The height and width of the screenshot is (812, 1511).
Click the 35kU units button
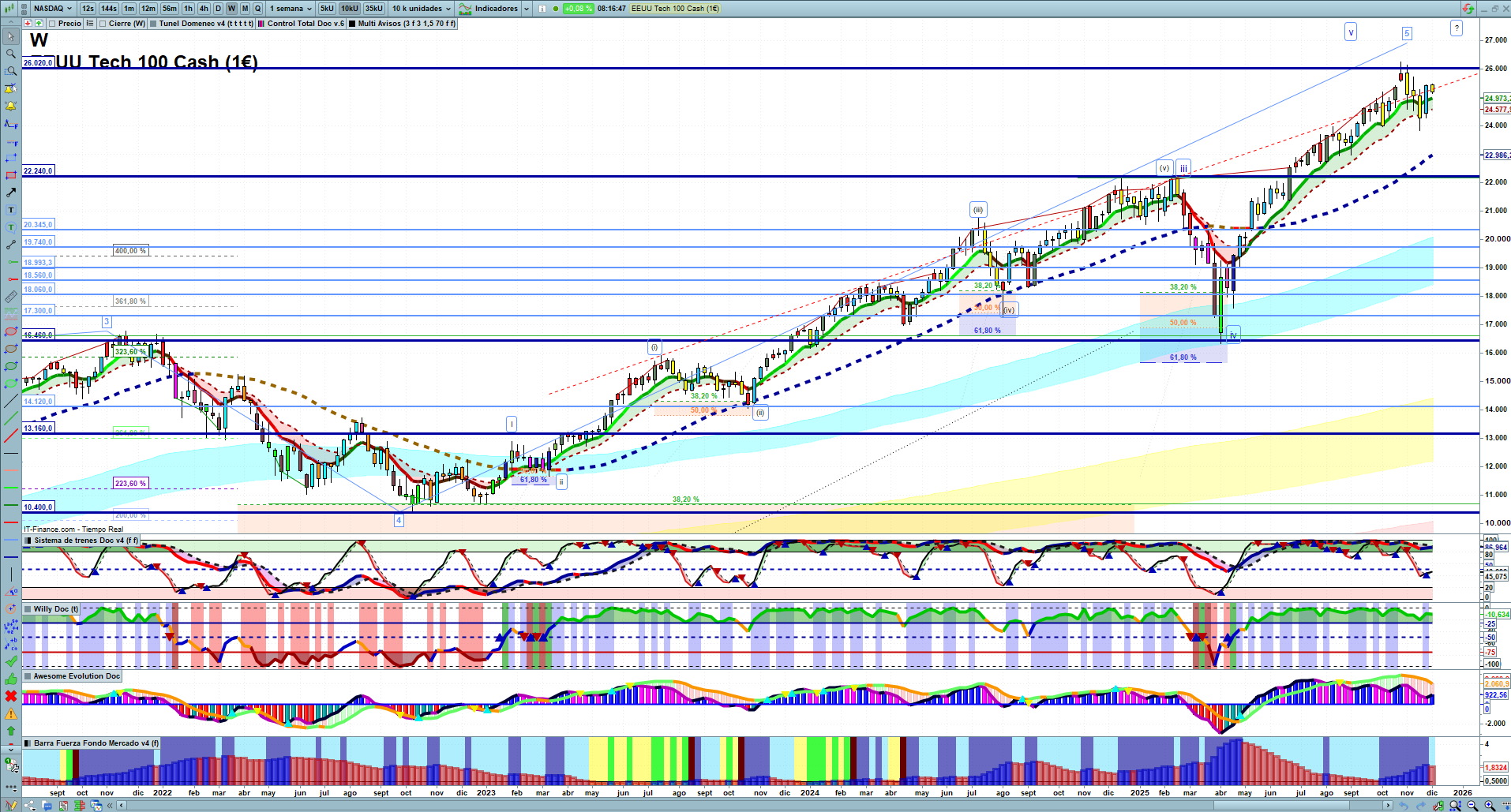[373, 9]
